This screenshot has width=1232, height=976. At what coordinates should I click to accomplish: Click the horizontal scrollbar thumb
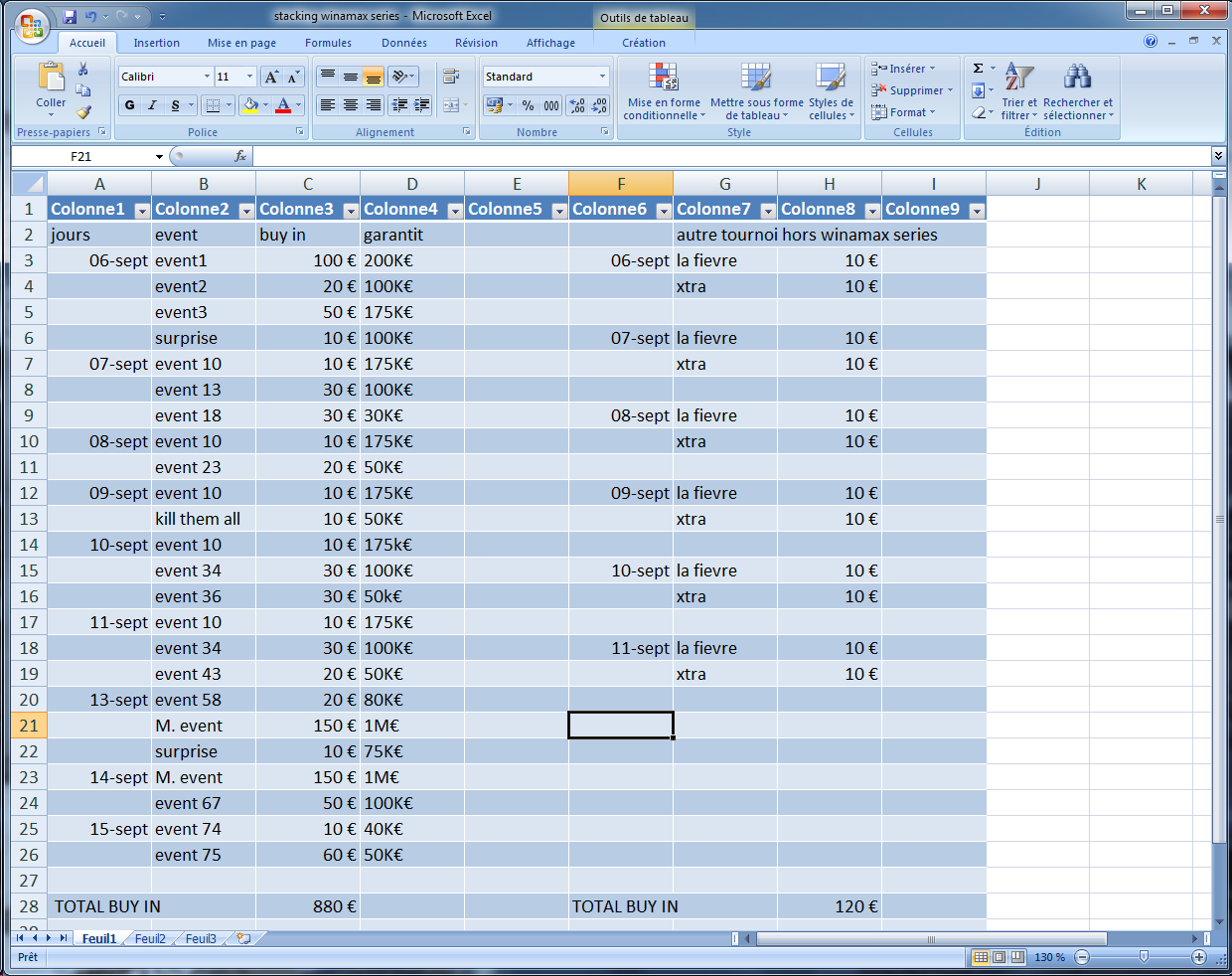click(931, 938)
